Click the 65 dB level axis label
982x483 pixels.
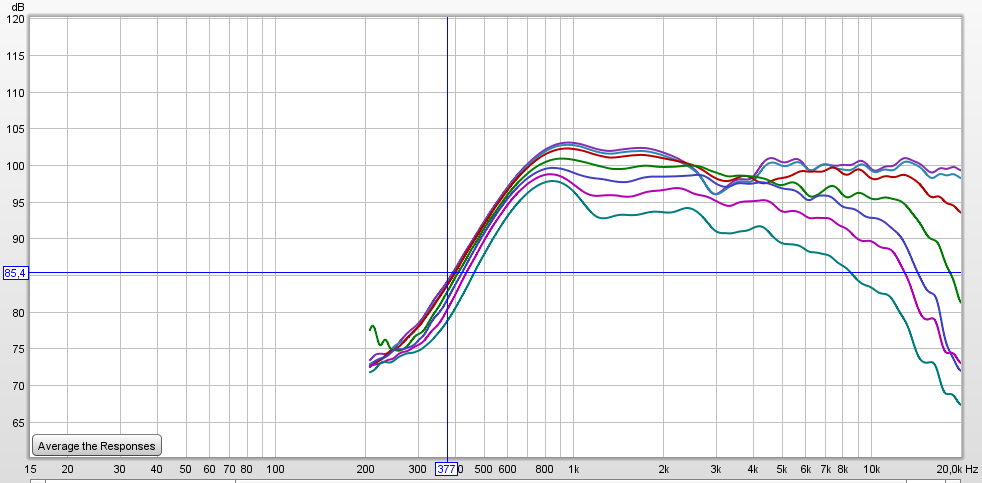[x=19, y=423]
